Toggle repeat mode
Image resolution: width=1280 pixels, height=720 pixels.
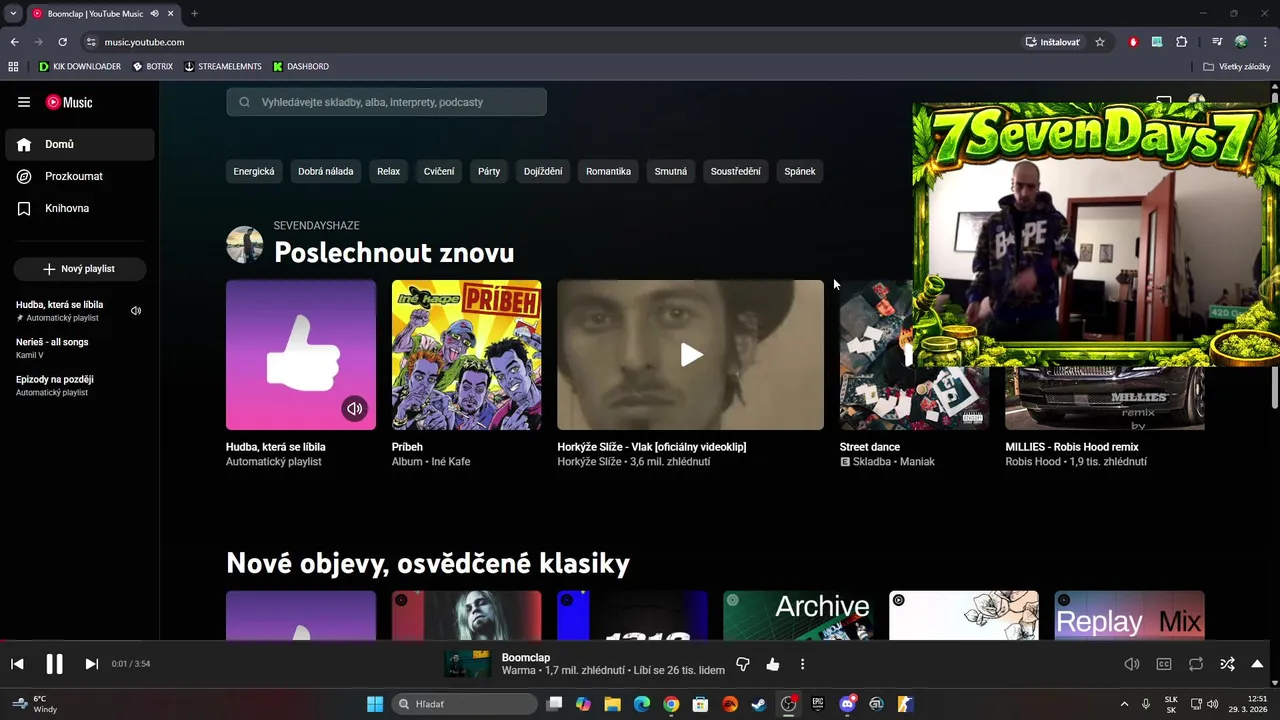(1196, 664)
